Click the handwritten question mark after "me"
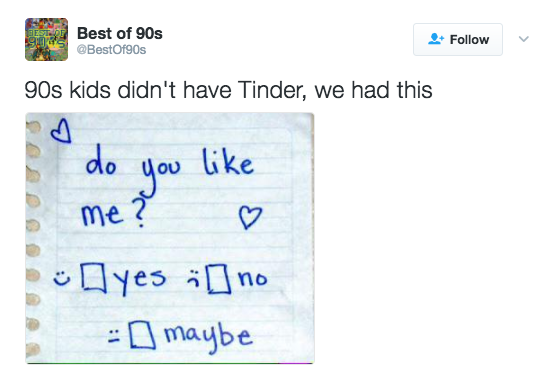The image size is (554, 374). (x=138, y=211)
